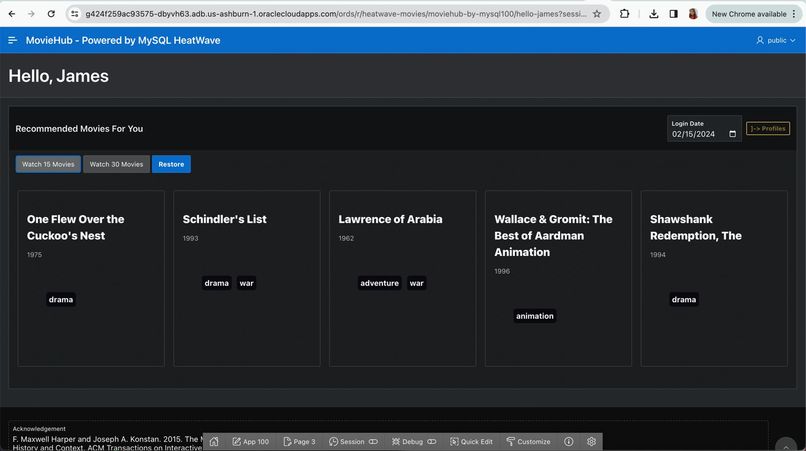Screen dimensions: 806x451
Task: Open the Chrome extensions puzzle icon
Action: pos(625,14)
